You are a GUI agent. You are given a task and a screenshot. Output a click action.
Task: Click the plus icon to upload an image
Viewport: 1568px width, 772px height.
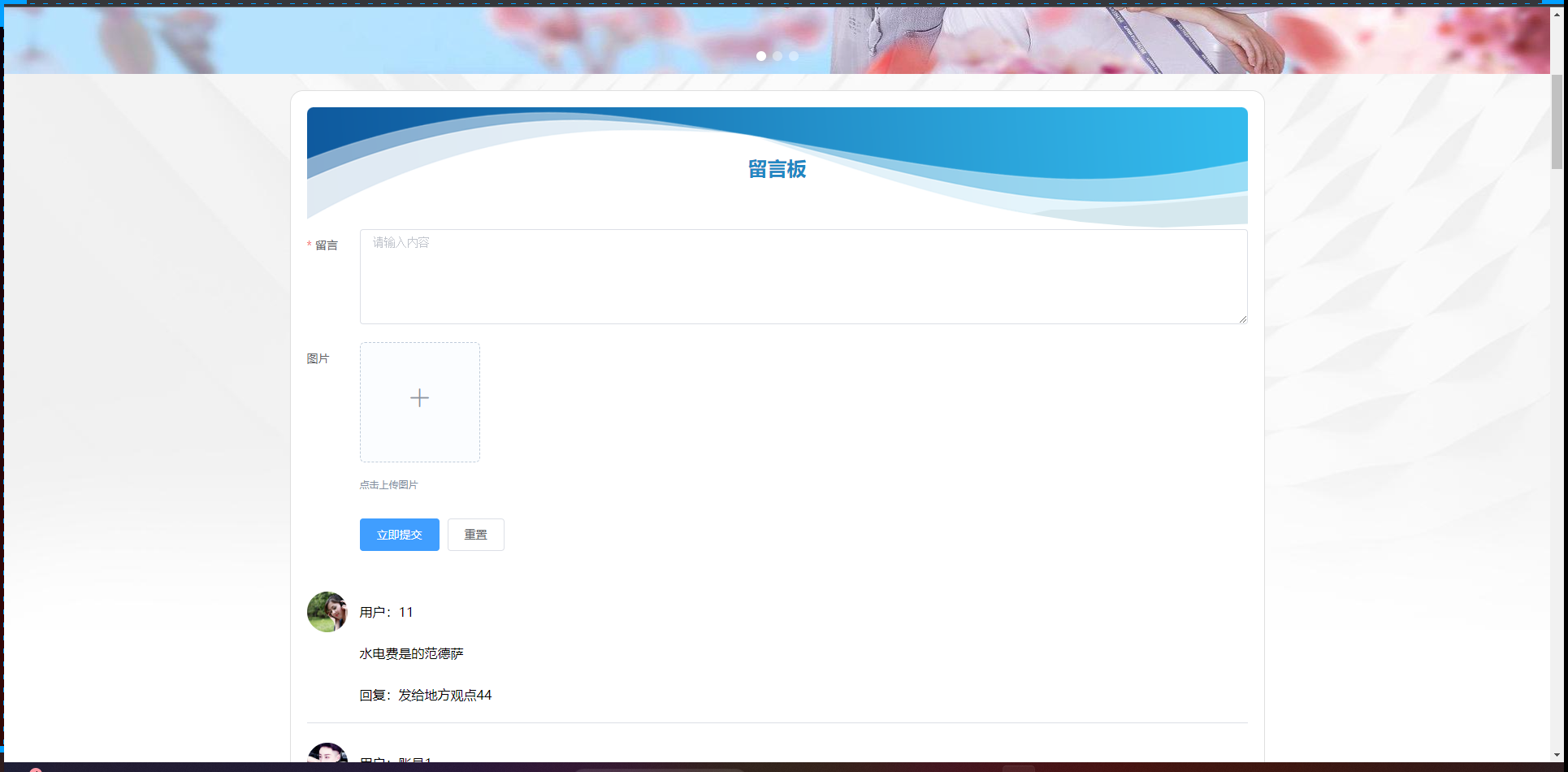pos(419,398)
